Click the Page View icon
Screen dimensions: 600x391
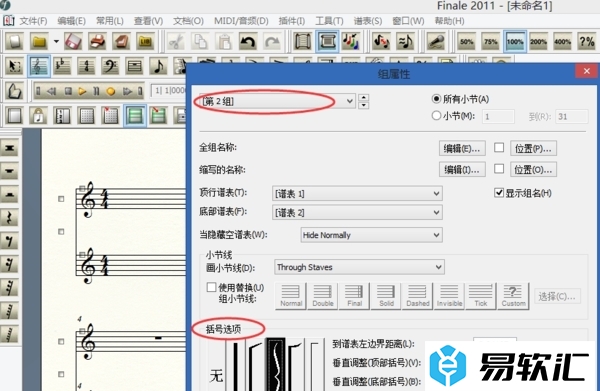tap(327, 41)
